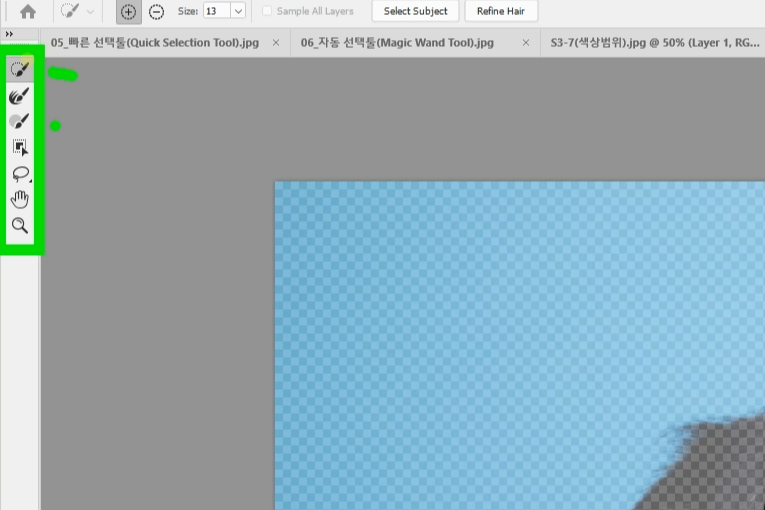Viewport: 765px width, 510px height.
Task: Select the Zoom tool
Action: [x=20, y=225]
